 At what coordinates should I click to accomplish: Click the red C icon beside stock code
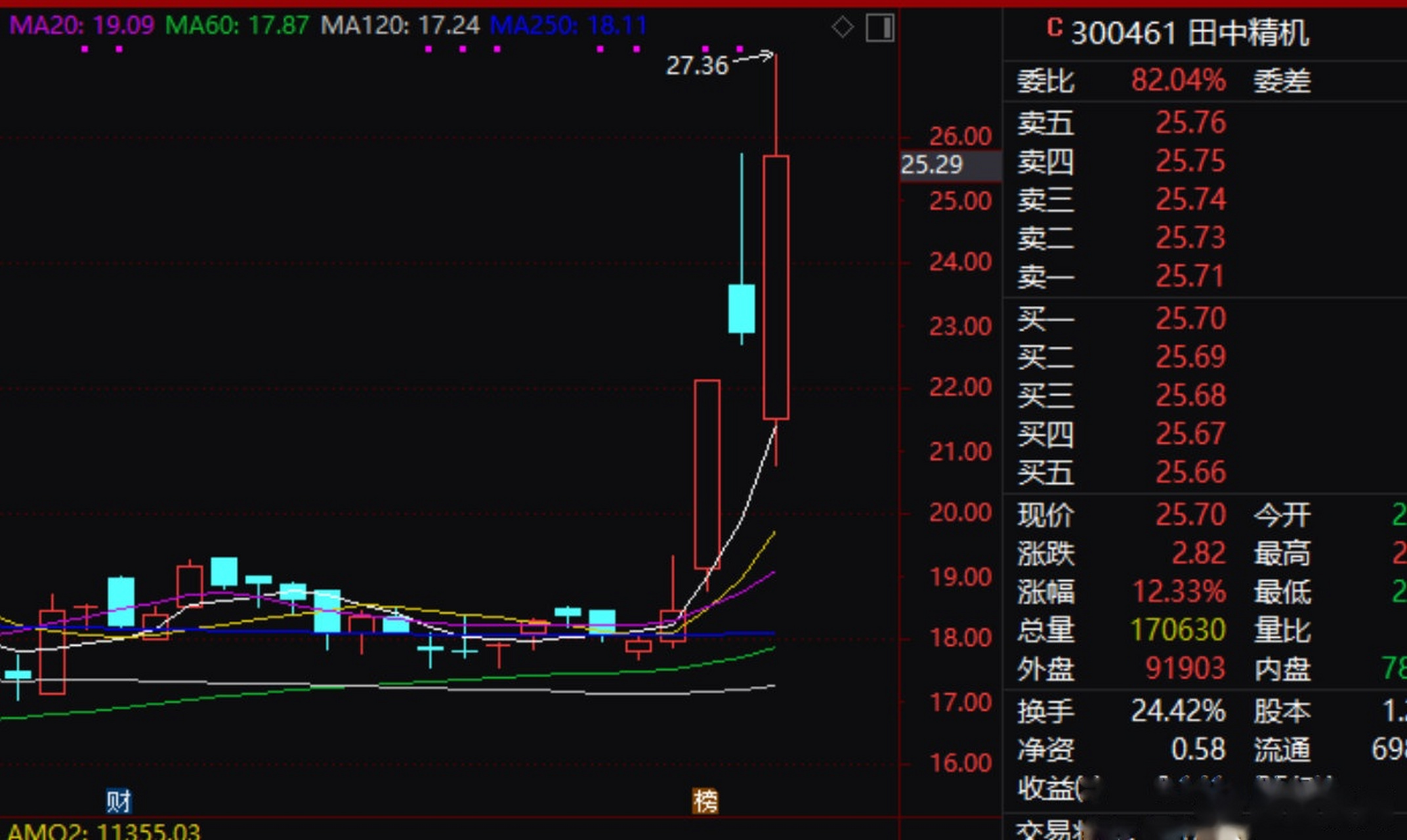pyautogui.click(x=1054, y=28)
